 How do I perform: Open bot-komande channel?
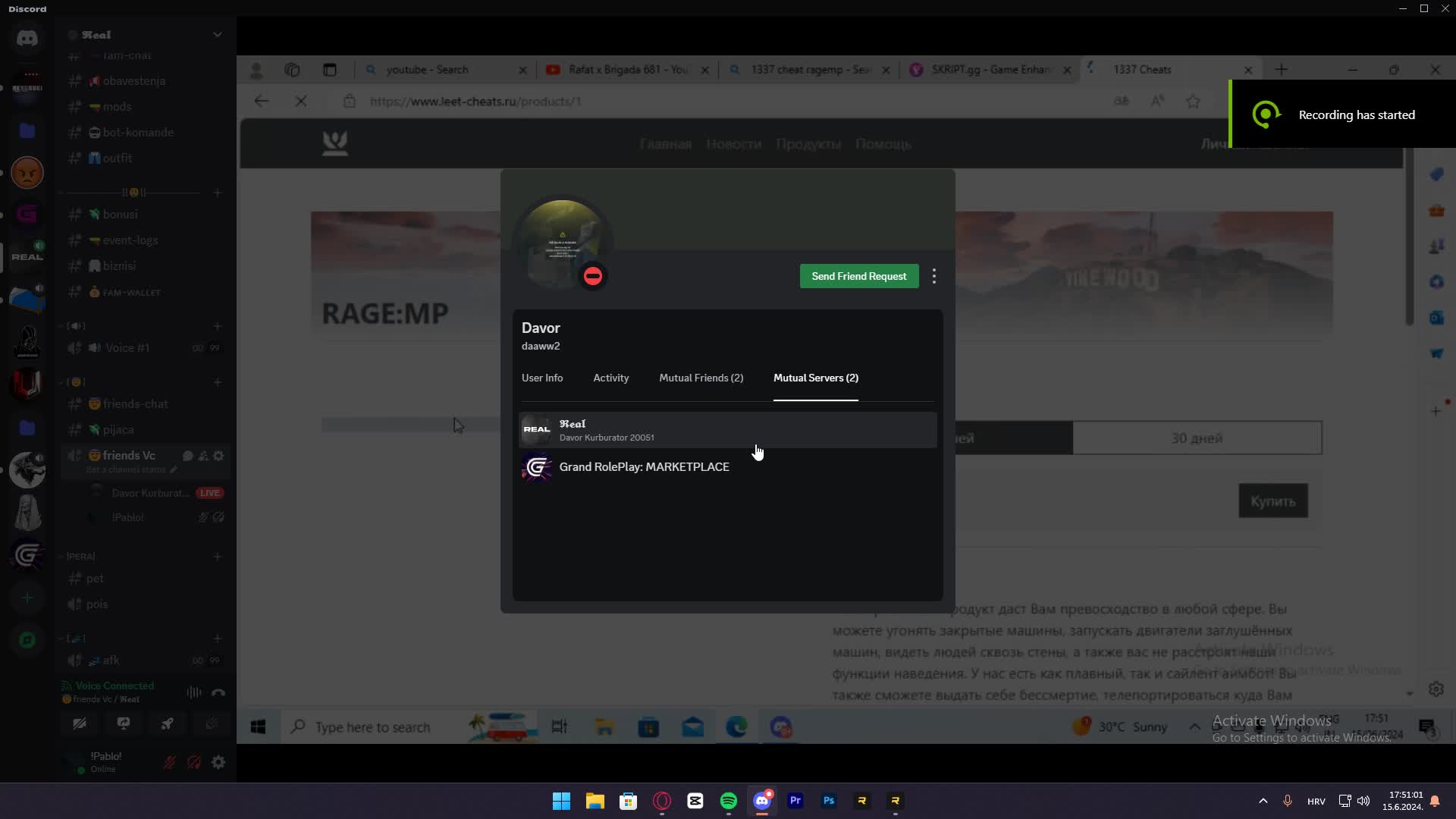(x=146, y=133)
